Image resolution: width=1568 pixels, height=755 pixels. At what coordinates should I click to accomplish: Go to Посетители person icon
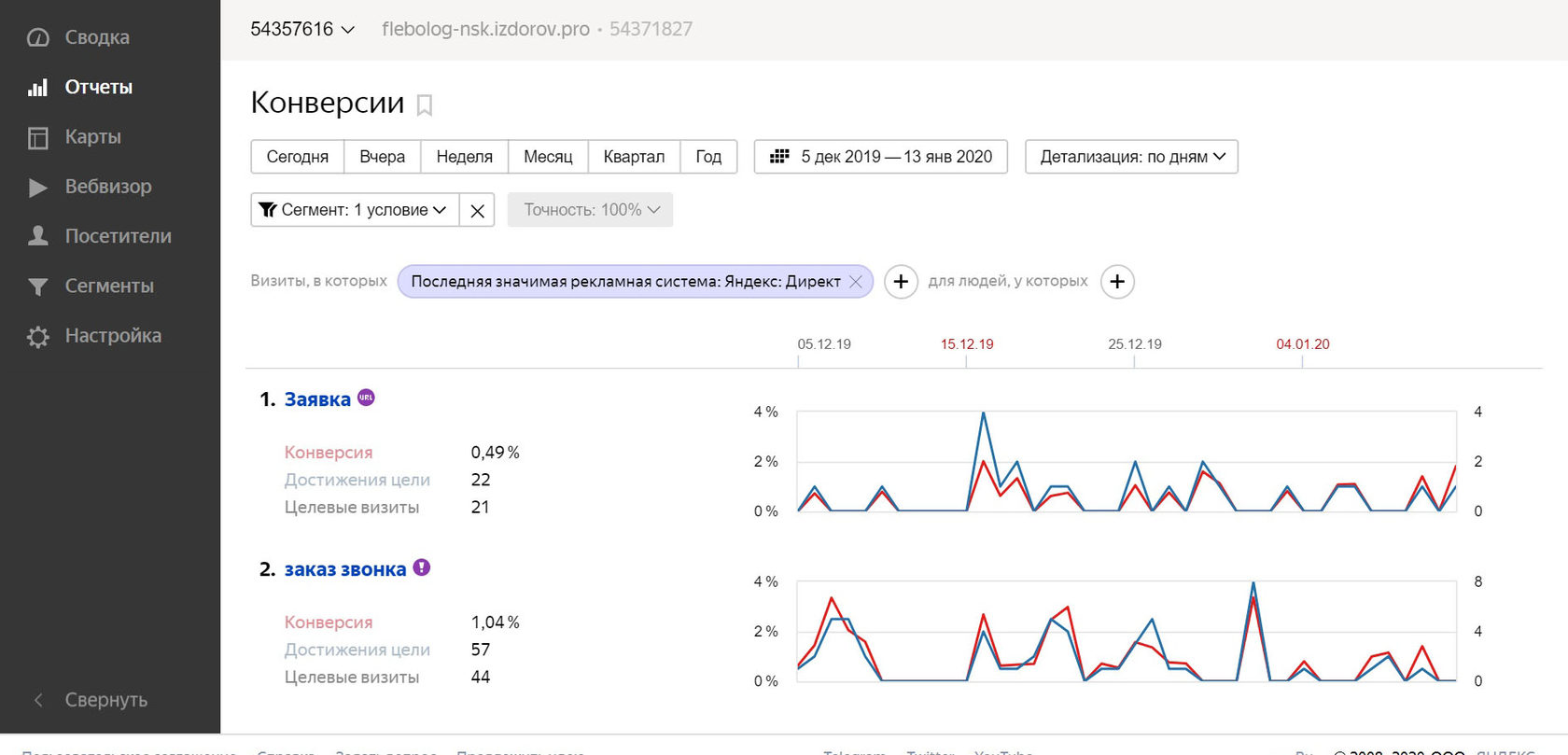[37, 236]
